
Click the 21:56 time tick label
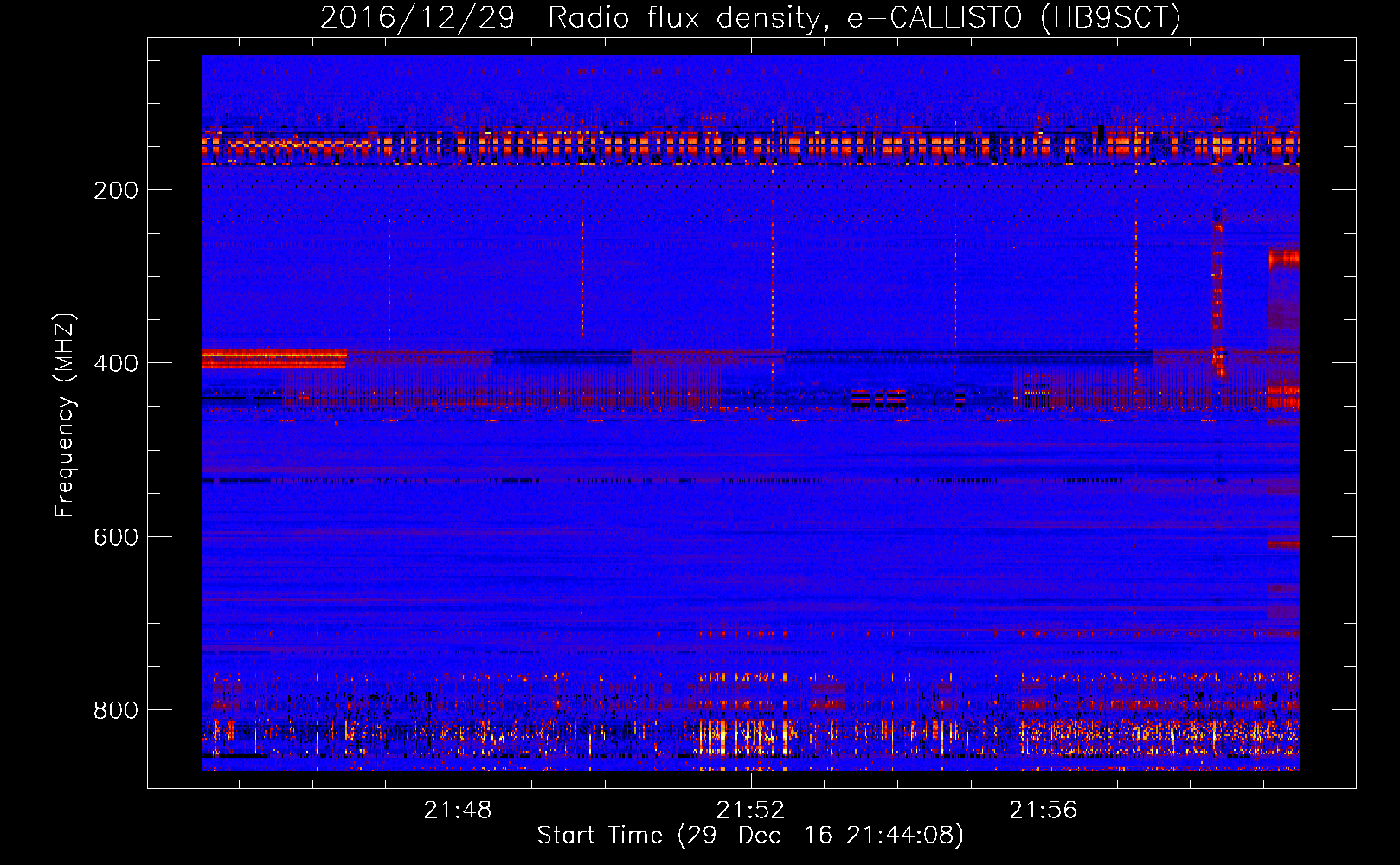pyautogui.click(x=1043, y=810)
